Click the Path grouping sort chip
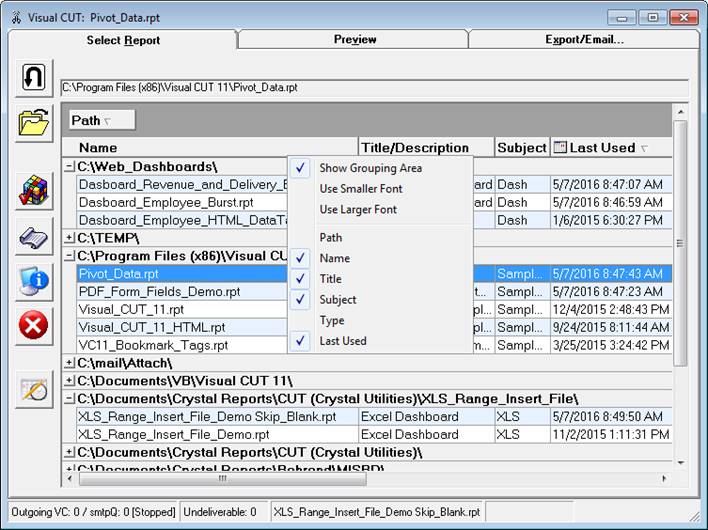Image resolution: width=708 pixels, height=530 pixels. (102, 120)
